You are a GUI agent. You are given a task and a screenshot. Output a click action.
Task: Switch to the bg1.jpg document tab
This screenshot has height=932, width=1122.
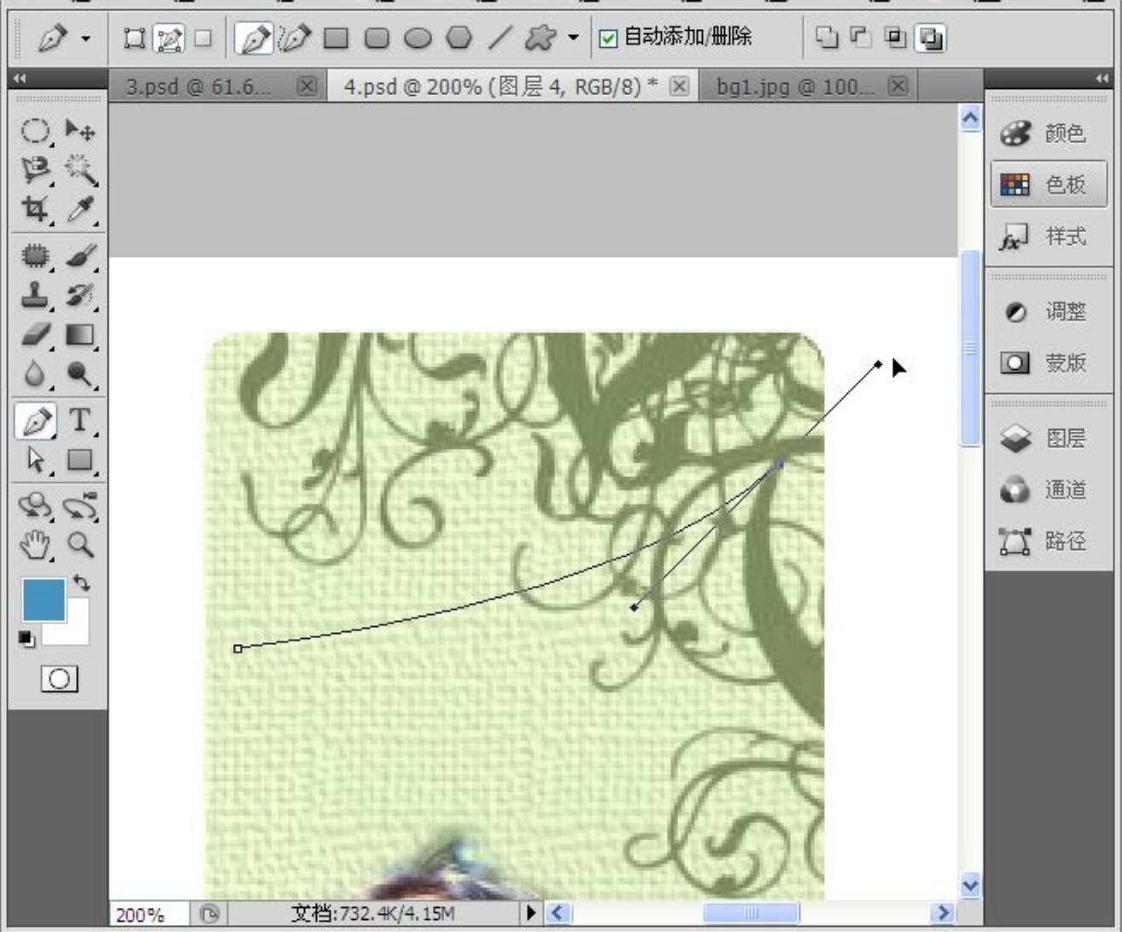[x=793, y=86]
